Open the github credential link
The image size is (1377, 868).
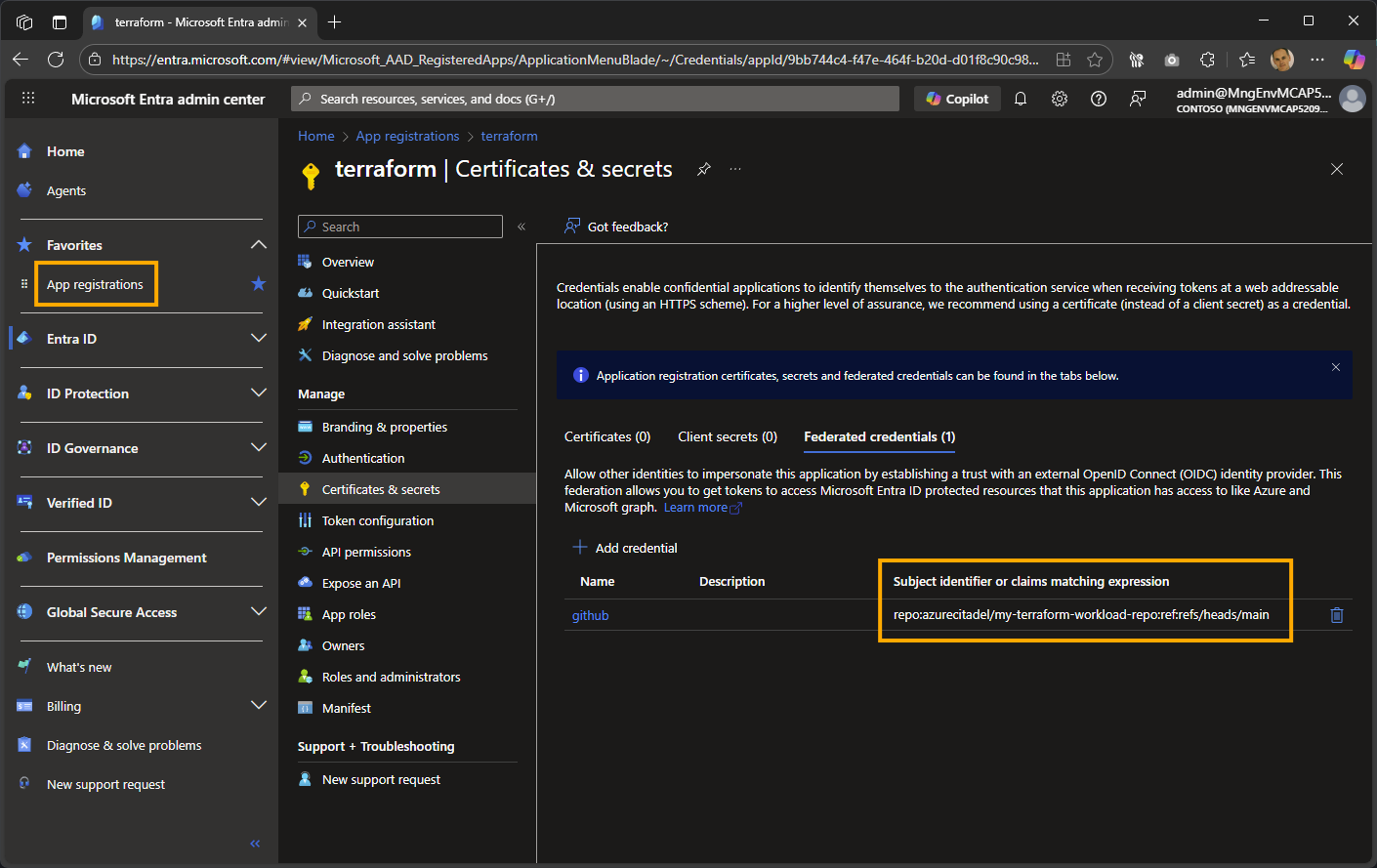pos(590,615)
